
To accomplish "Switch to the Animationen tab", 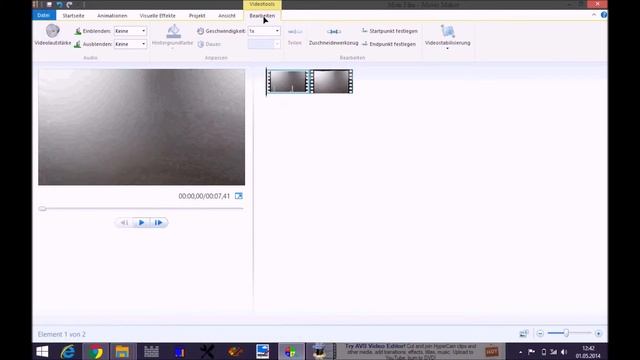I will pyautogui.click(x=112, y=16).
